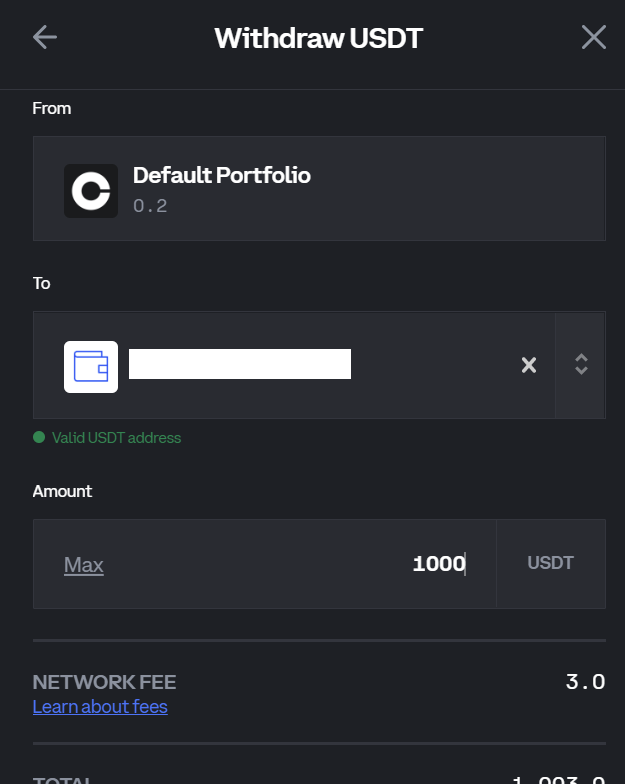Click the Max amount link
Viewport: 625px width, 784px height.
[84, 565]
